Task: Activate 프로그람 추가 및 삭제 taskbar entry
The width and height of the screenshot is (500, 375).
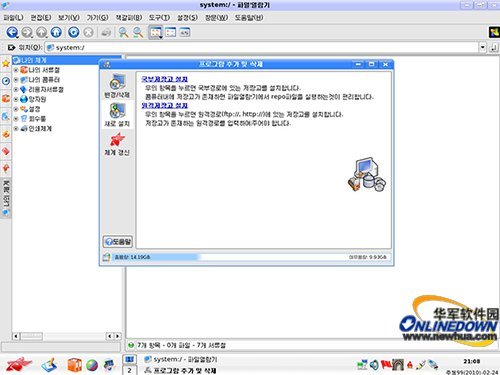Action: point(180,370)
